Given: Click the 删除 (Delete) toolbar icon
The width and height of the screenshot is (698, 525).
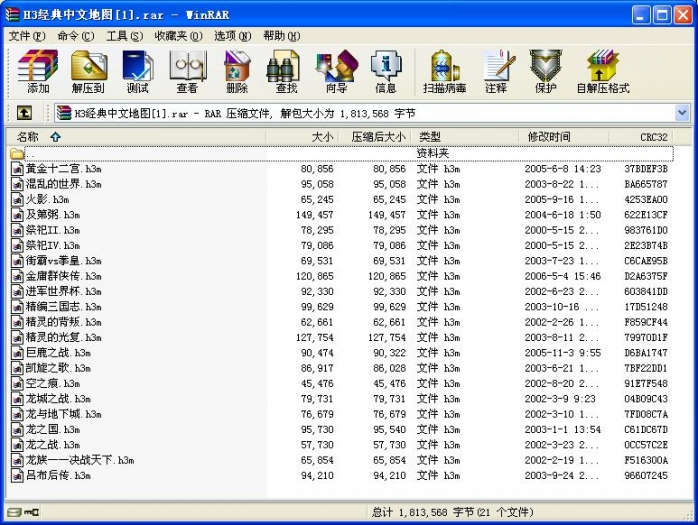Looking at the screenshot, I should pos(236,72).
